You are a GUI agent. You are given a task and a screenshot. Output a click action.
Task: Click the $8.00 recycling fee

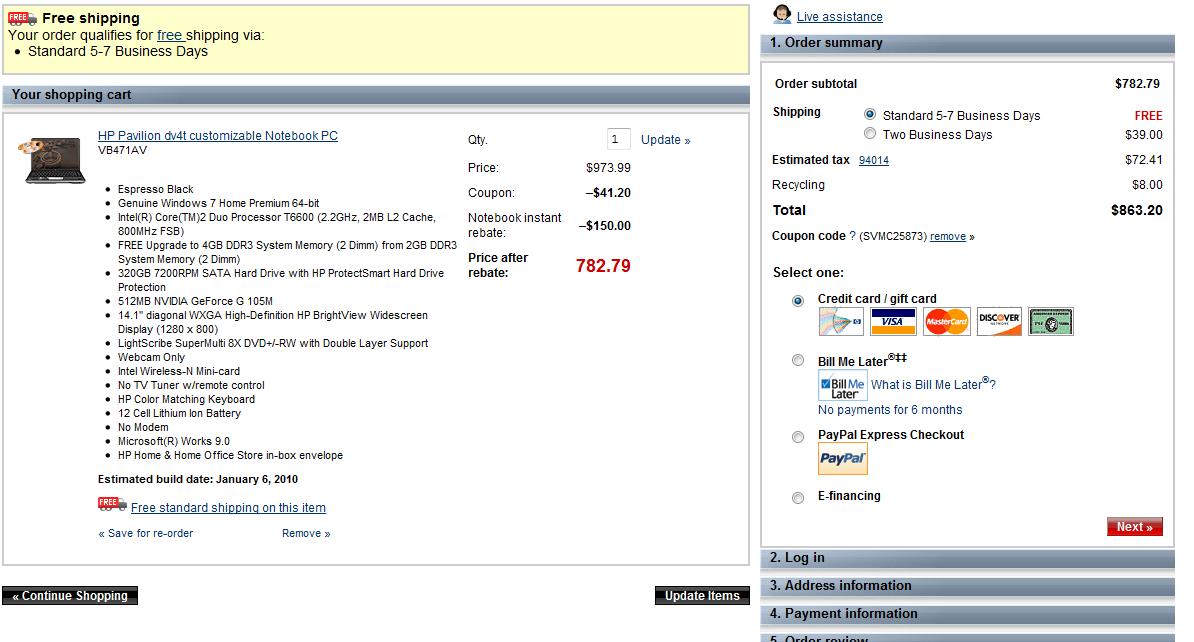click(x=1148, y=185)
